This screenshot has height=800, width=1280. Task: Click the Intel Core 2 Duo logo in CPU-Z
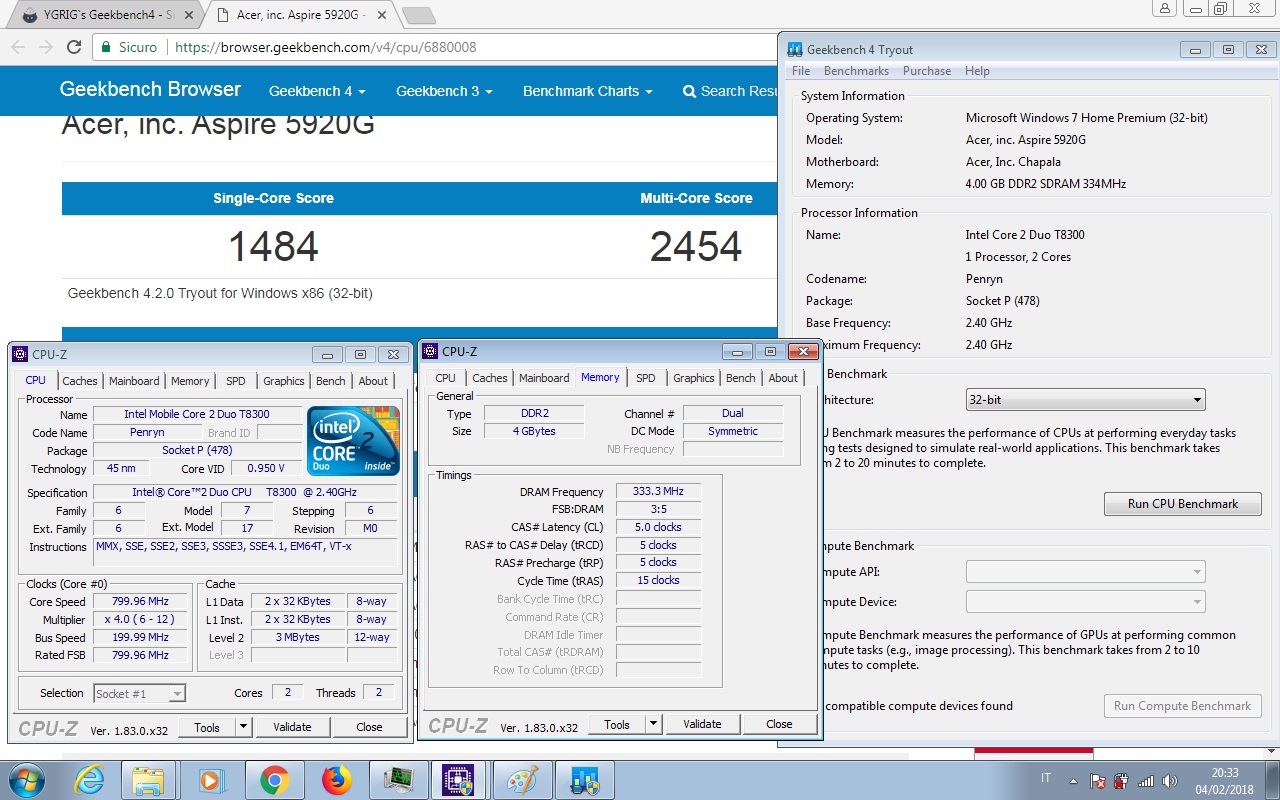pyautogui.click(x=354, y=440)
